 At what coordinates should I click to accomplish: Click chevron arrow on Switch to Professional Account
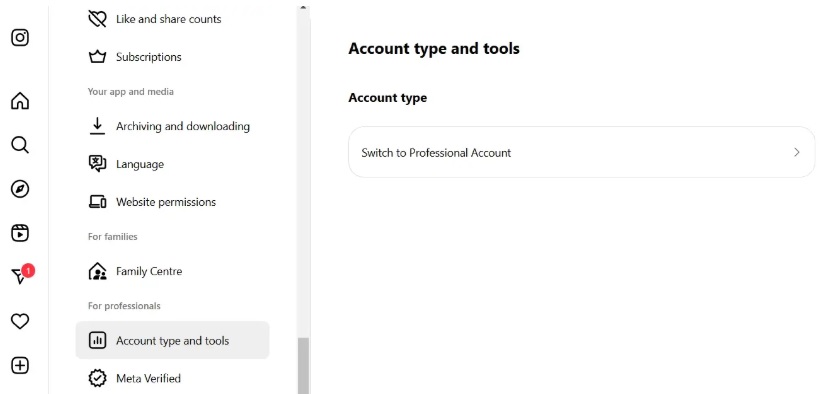(x=797, y=152)
